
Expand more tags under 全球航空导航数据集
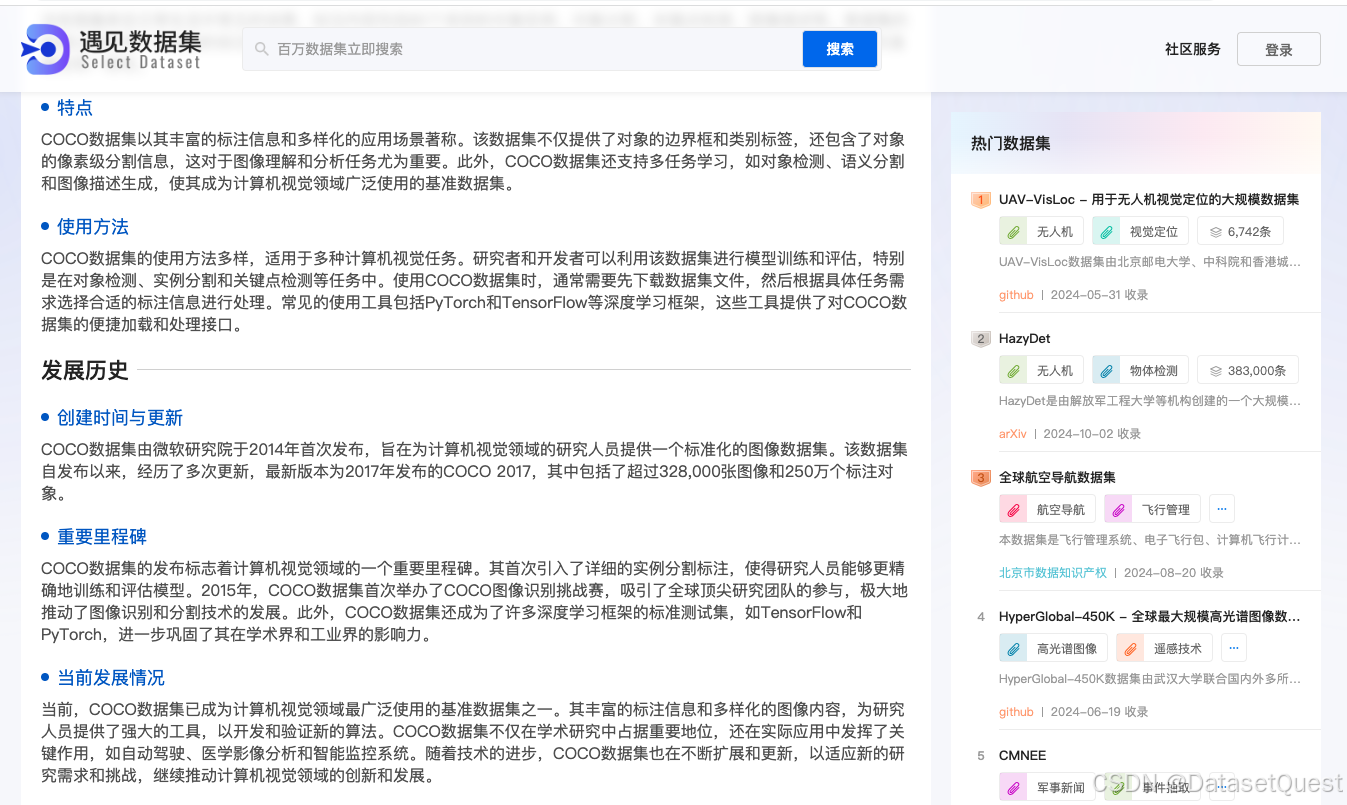(x=1221, y=509)
